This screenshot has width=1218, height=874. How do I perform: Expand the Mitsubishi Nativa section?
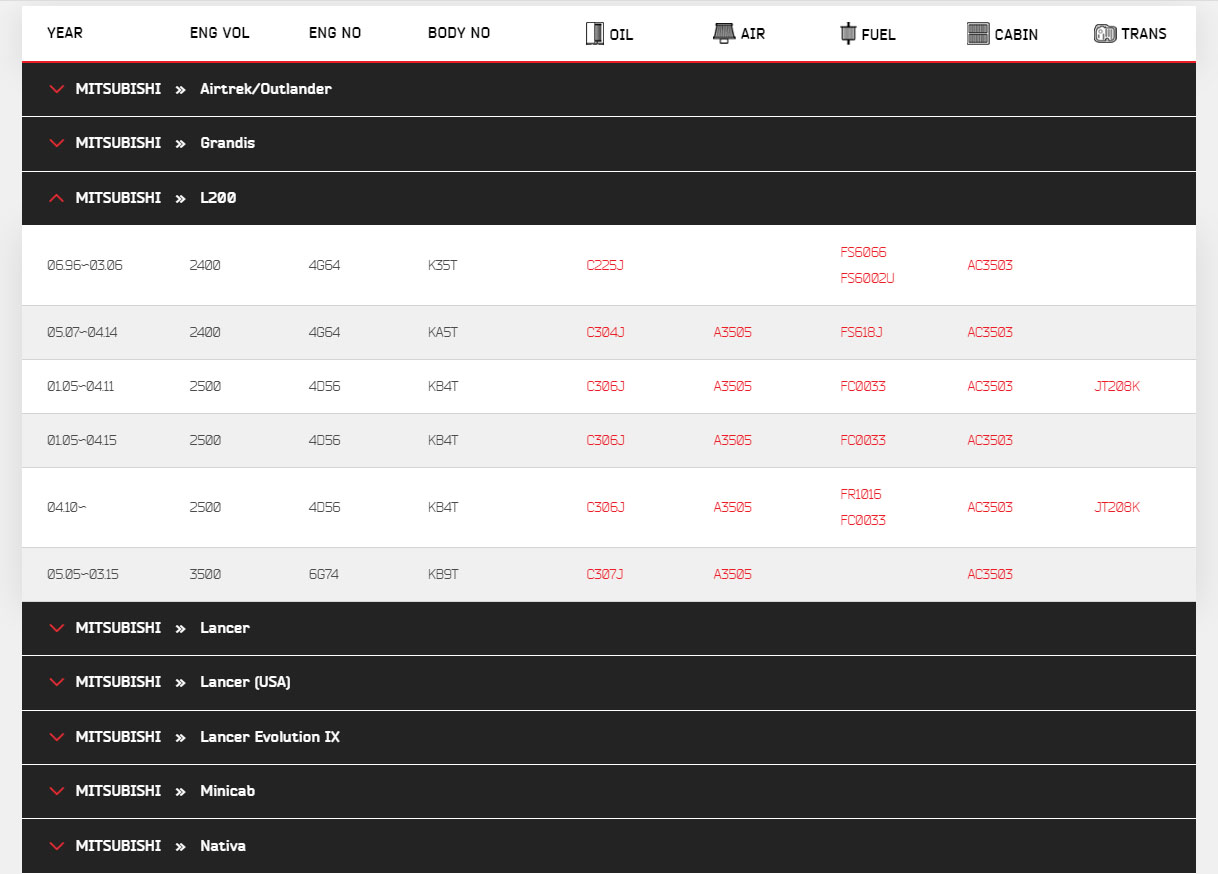pos(609,846)
